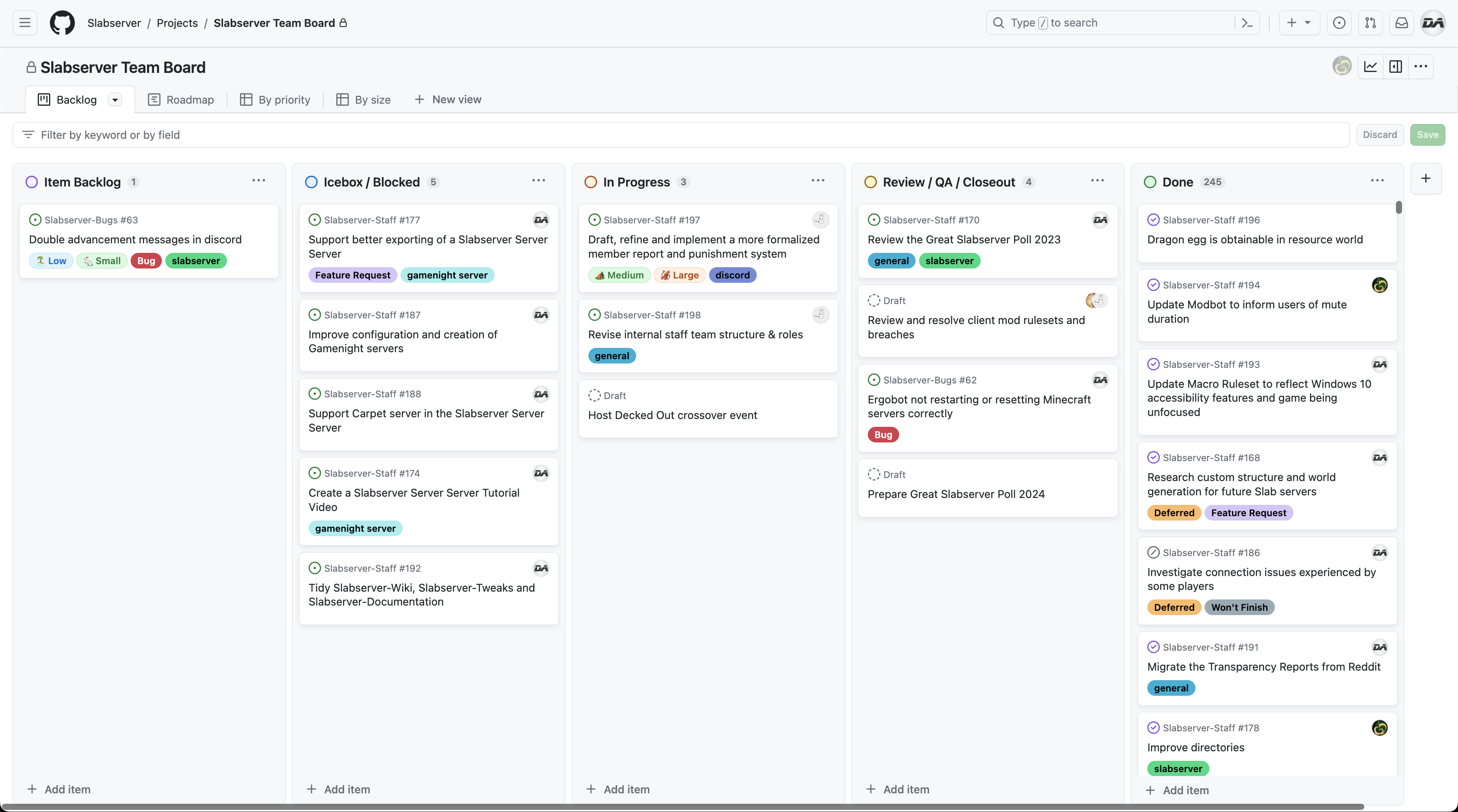1458x812 pixels.
Task: Open the notifications inbox icon
Action: click(1402, 23)
